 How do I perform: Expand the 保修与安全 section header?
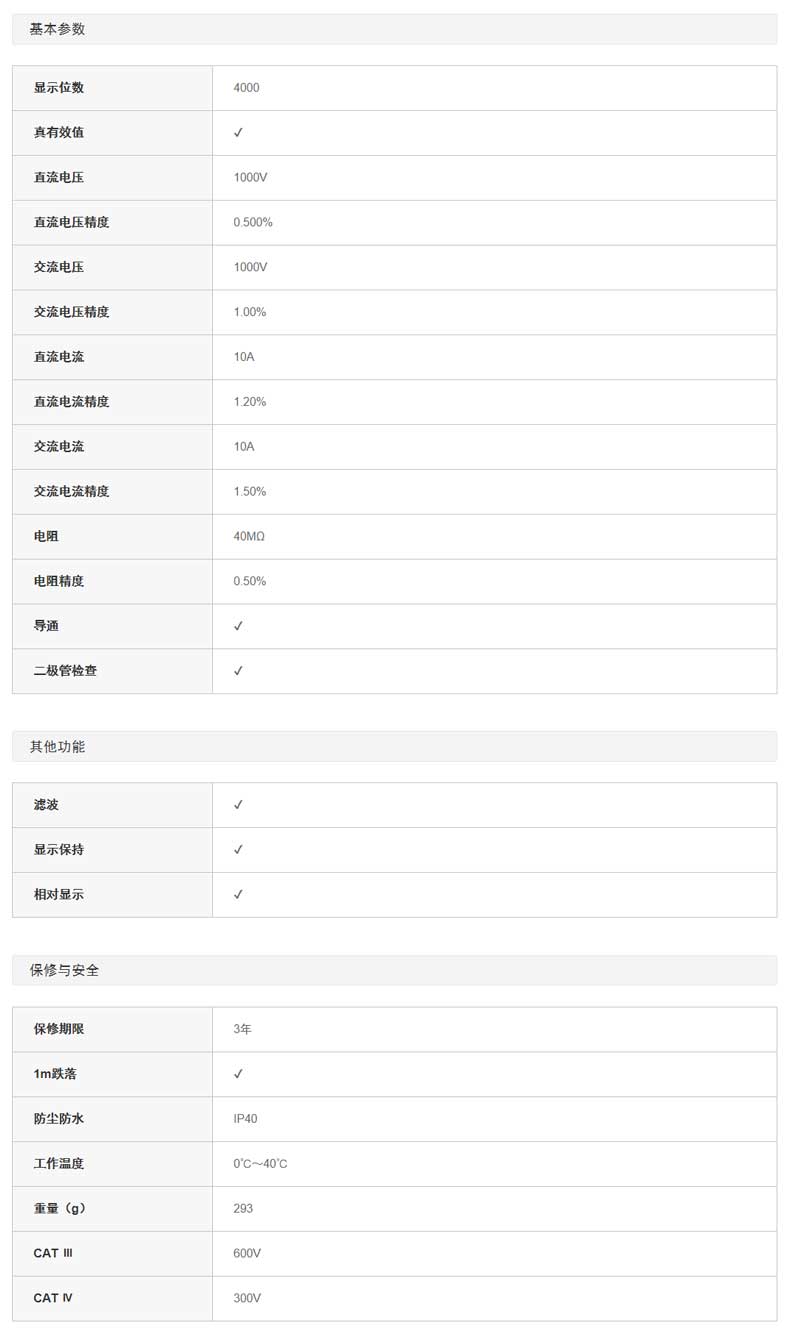(x=64, y=970)
